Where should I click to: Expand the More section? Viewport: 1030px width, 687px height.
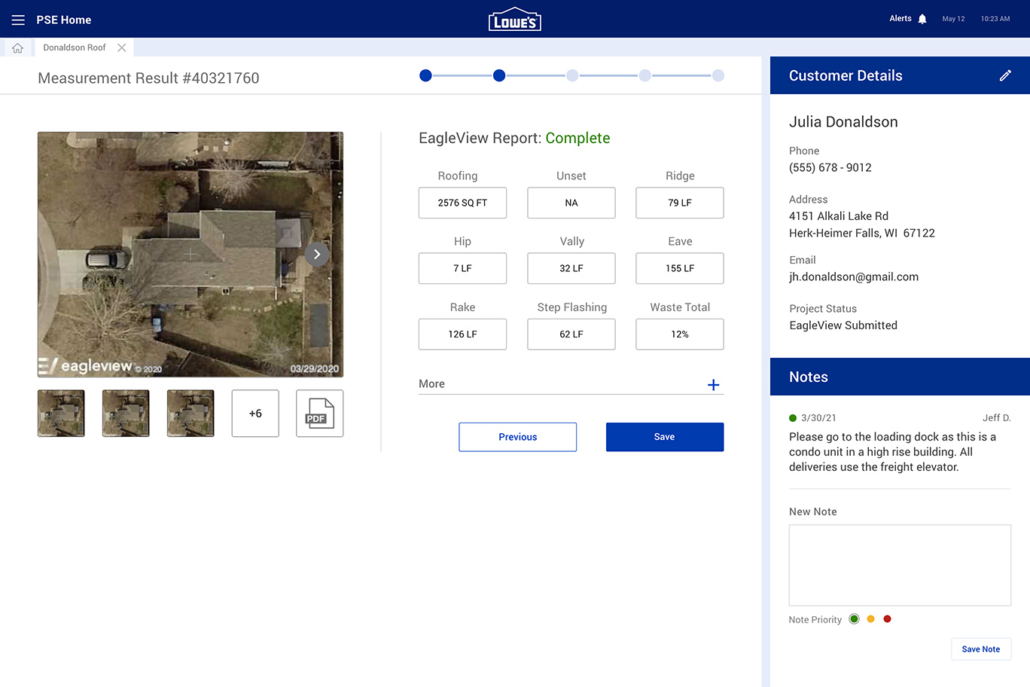click(x=713, y=385)
